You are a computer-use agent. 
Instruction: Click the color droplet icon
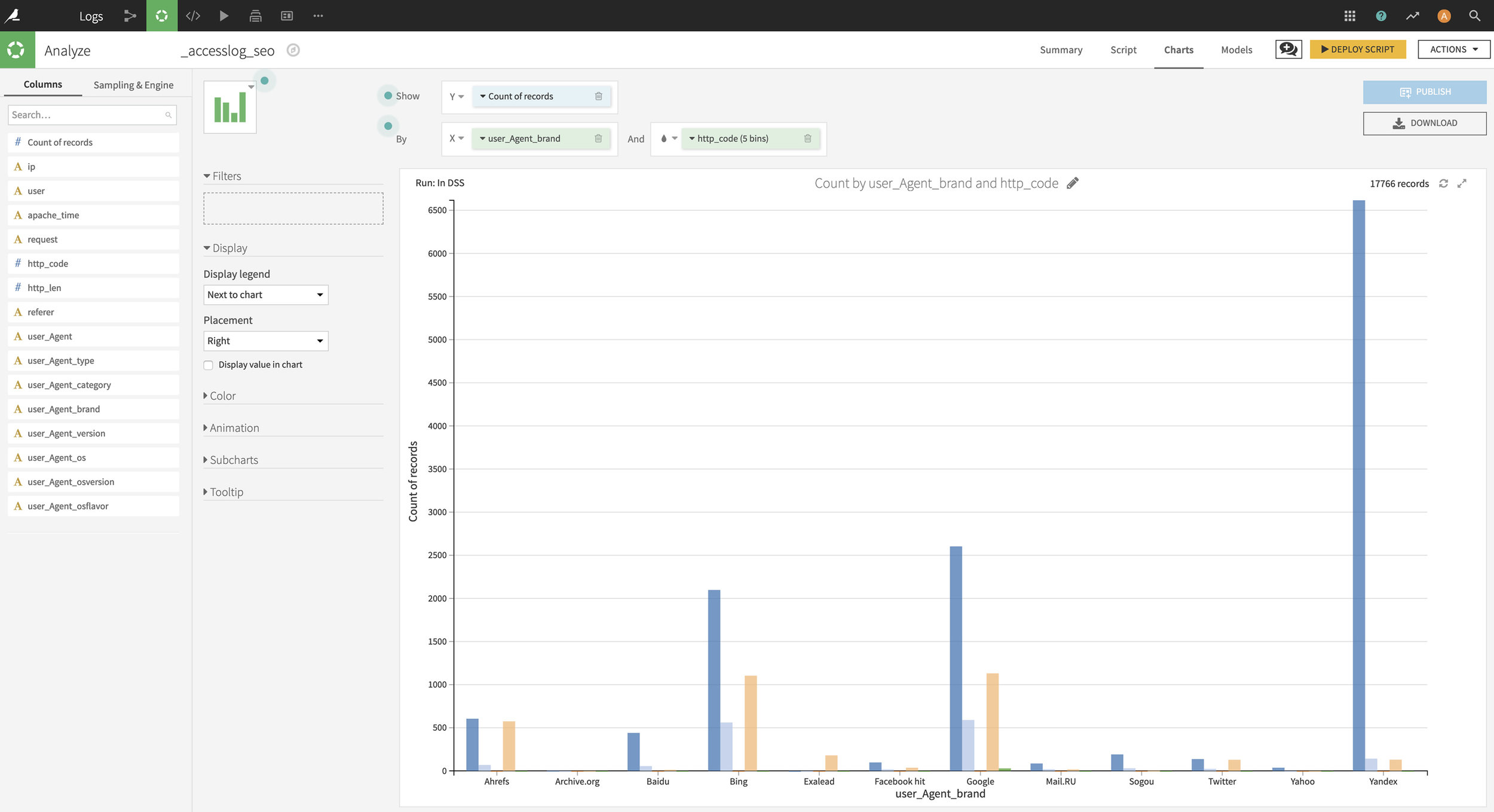pyautogui.click(x=663, y=139)
